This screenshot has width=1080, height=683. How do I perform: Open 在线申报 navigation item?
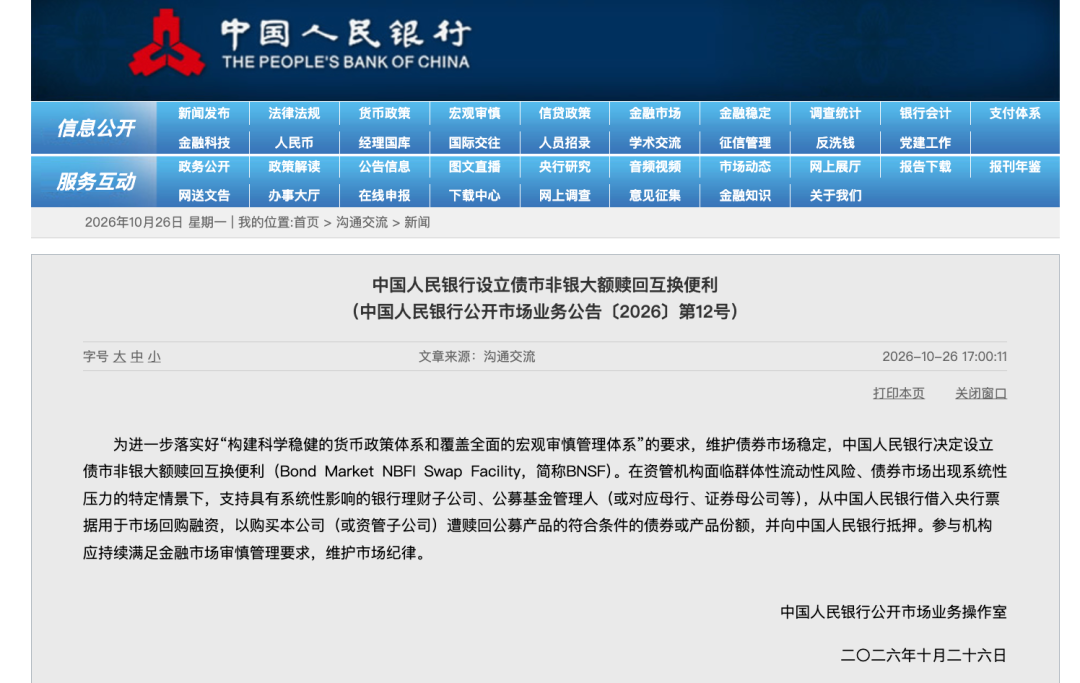pyautogui.click(x=384, y=196)
